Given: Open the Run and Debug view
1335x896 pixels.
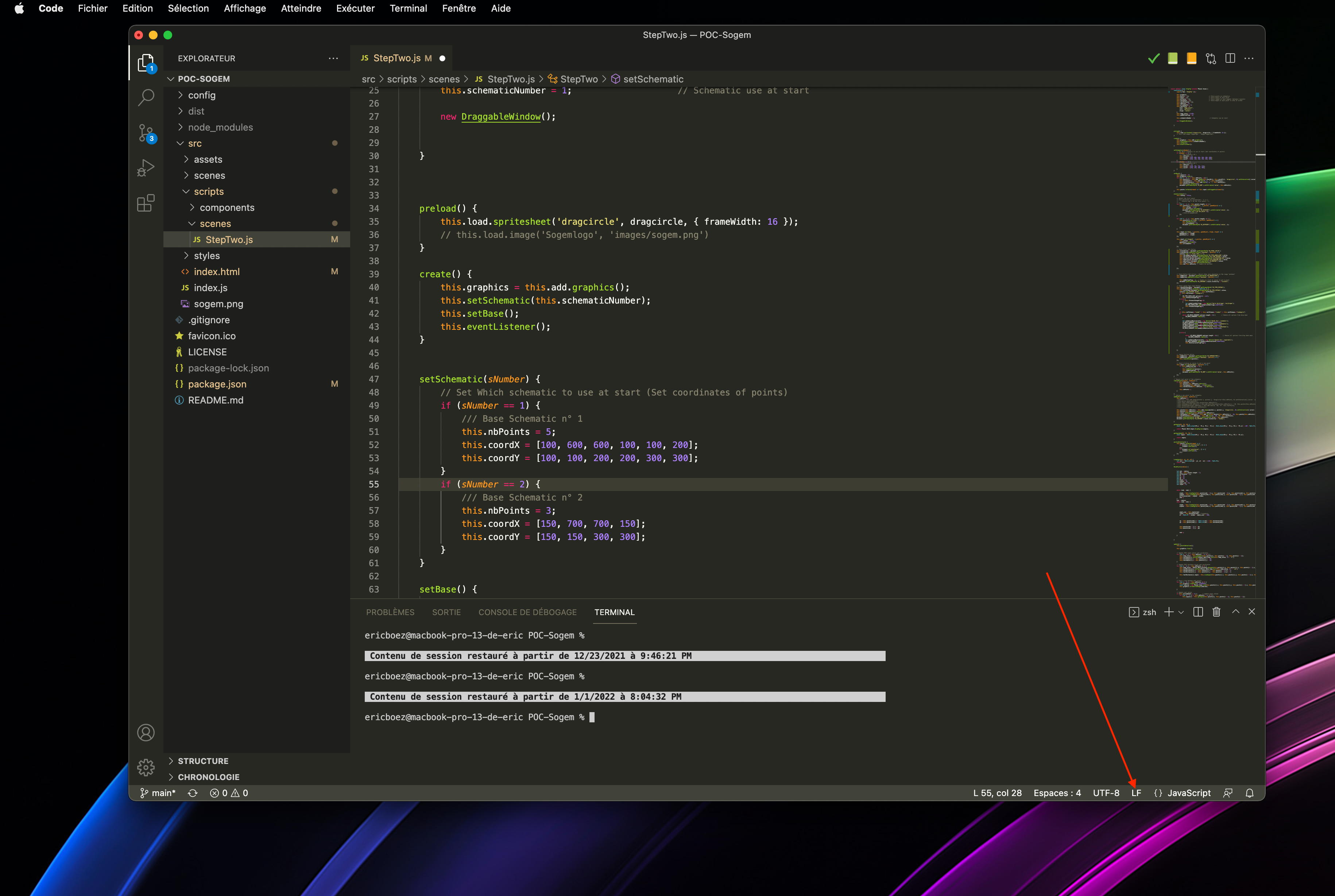Looking at the screenshot, I should (146, 168).
